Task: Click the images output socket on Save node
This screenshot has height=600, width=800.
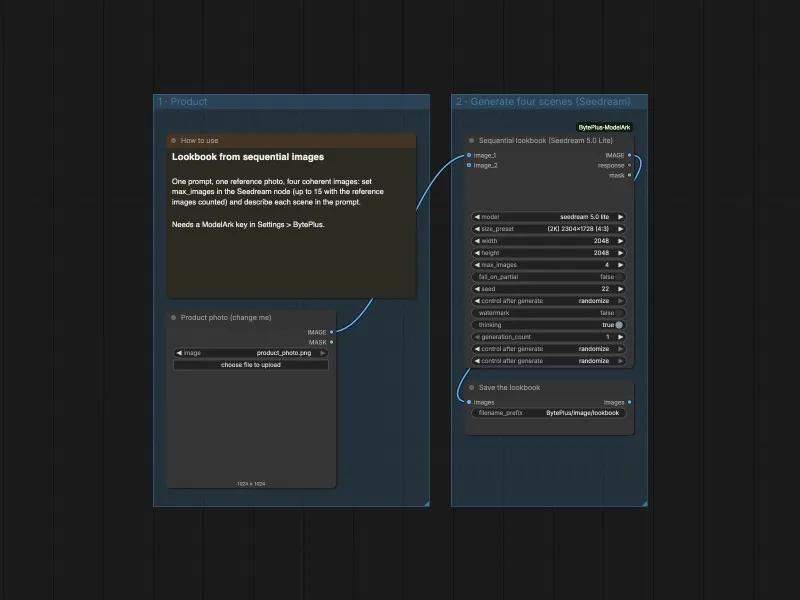Action: click(629, 402)
